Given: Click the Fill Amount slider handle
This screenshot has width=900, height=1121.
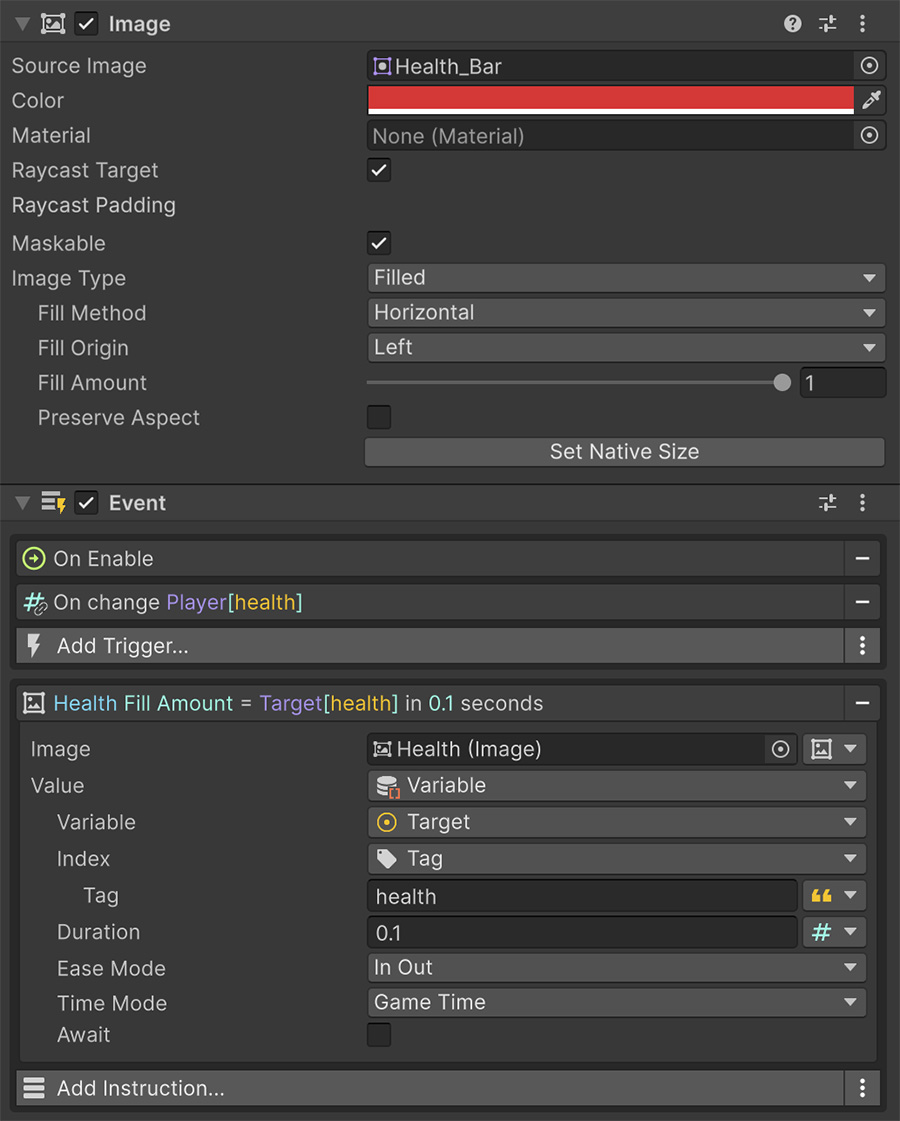Looking at the screenshot, I should 782,382.
